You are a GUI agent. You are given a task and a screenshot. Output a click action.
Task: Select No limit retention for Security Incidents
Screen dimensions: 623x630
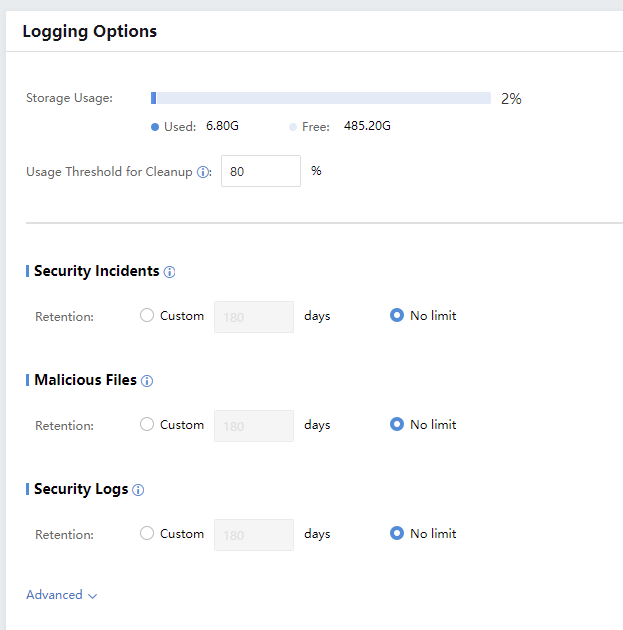tap(397, 315)
